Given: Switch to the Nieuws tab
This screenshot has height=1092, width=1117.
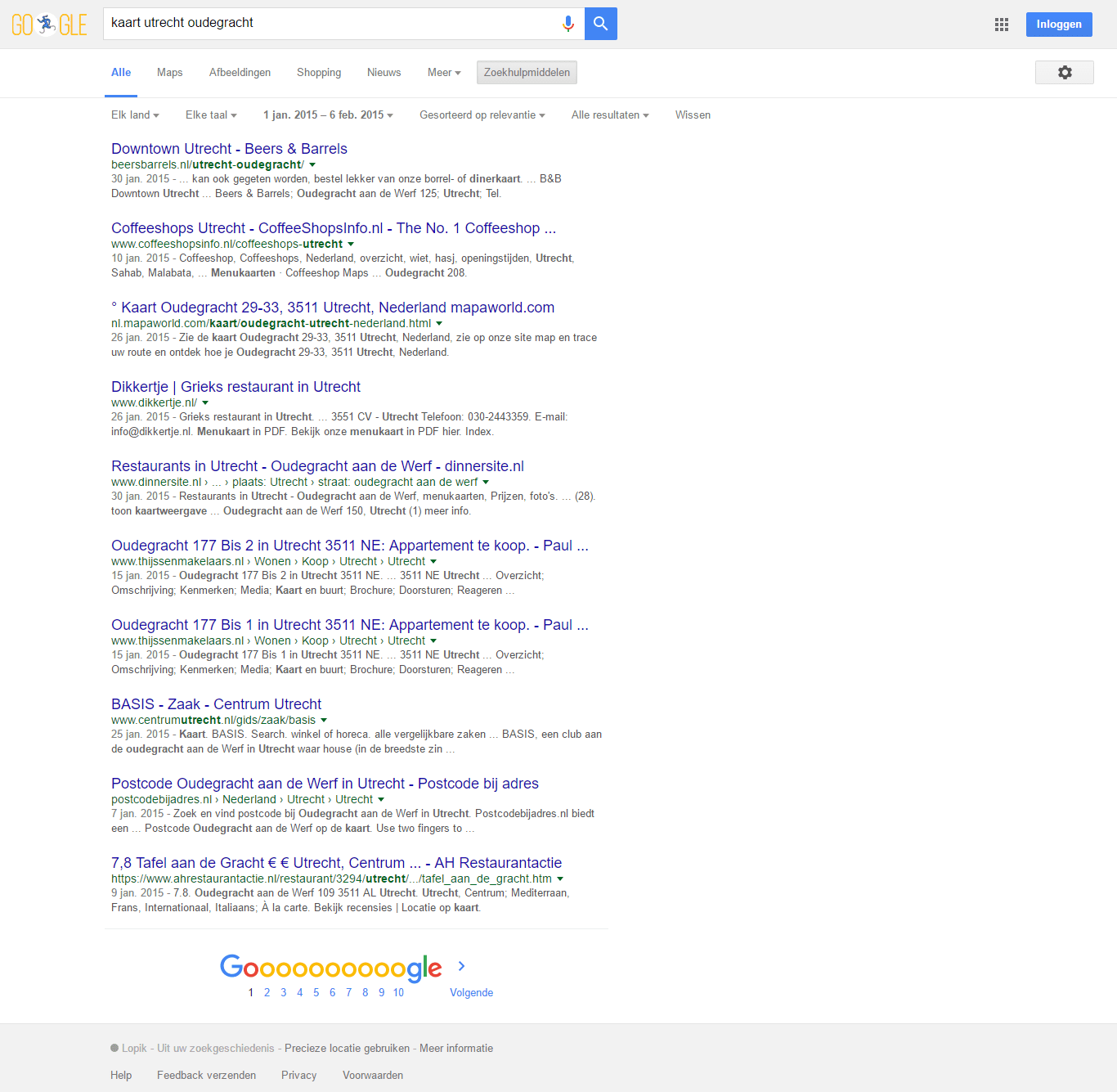Looking at the screenshot, I should tap(384, 72).
